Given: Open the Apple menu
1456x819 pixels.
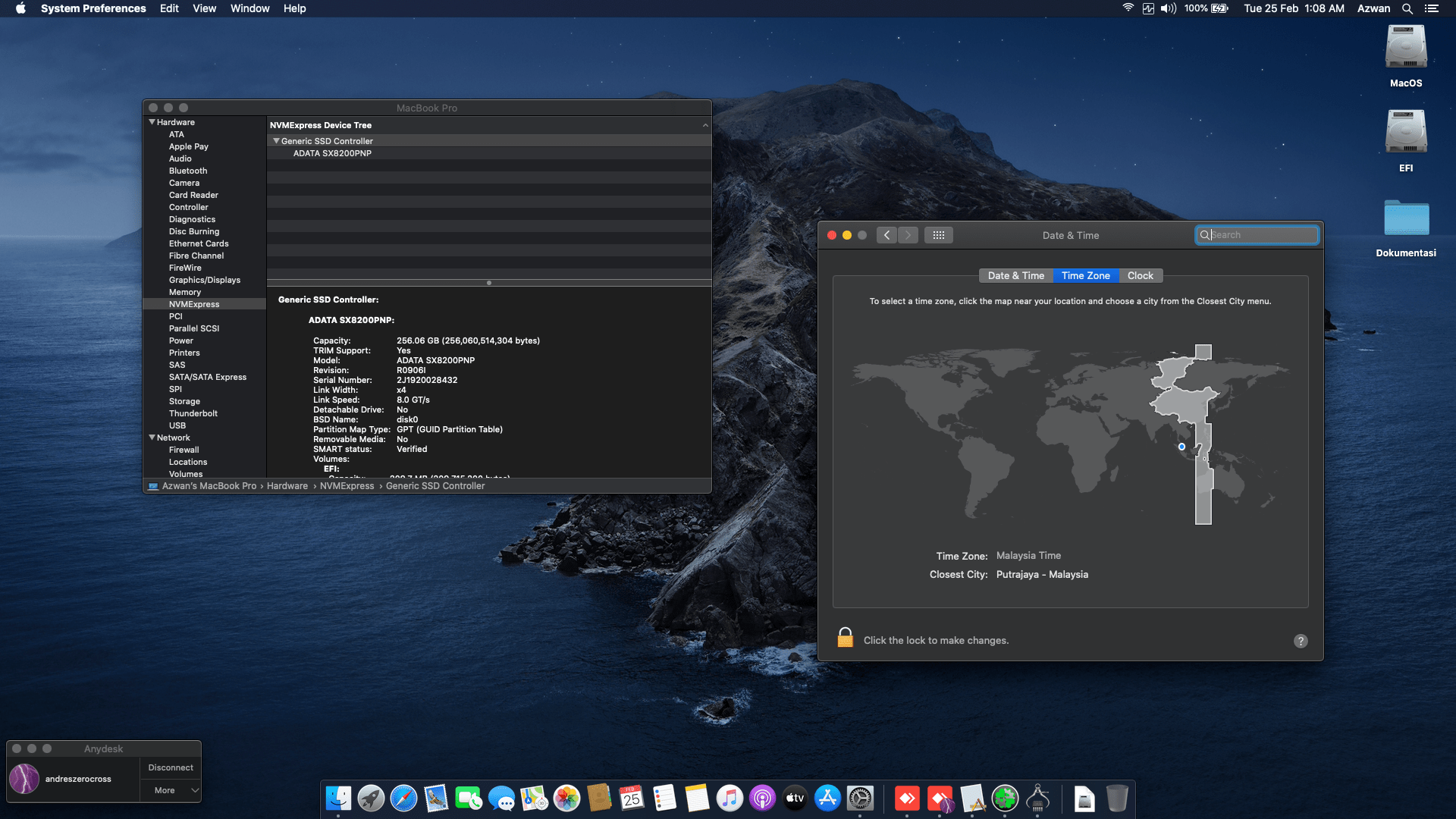Looking at the screenshot, I should point(20,8).
